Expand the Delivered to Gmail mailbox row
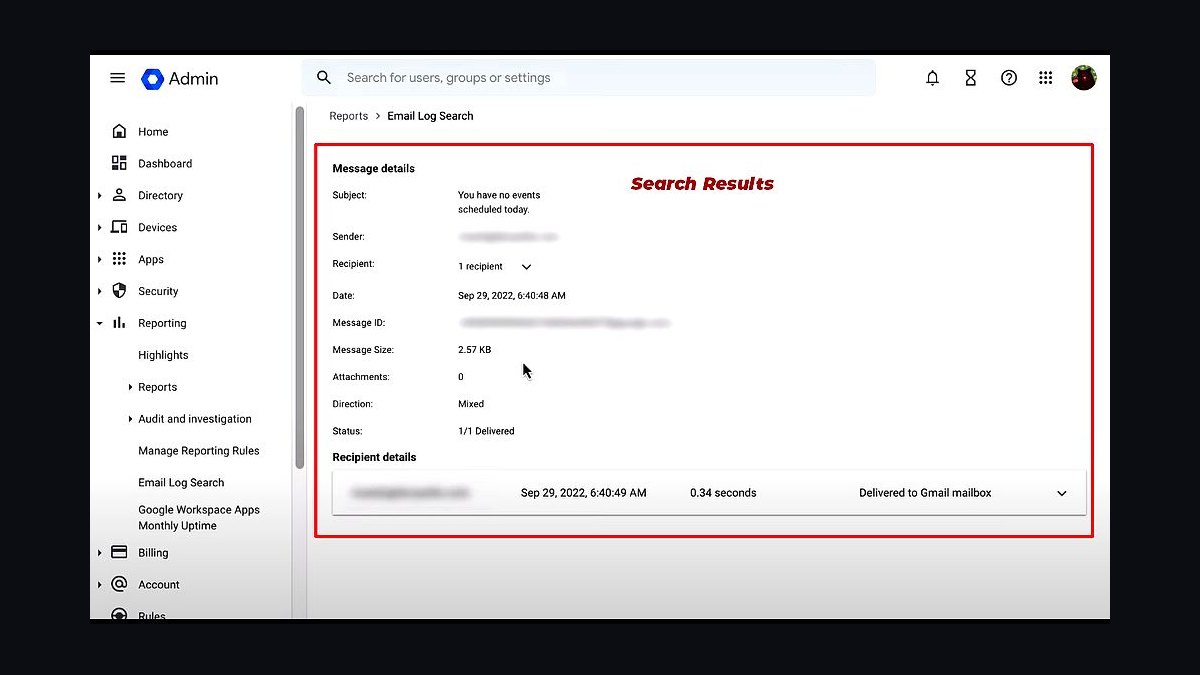1200x675 pixels. tap(1062, 493)
